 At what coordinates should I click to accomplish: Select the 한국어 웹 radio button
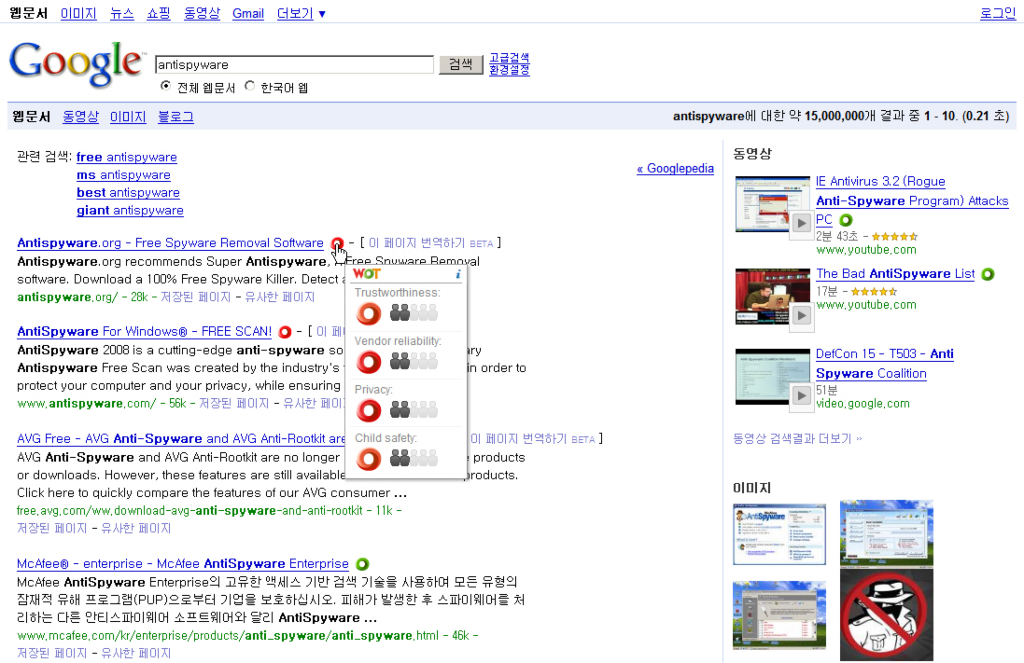249,86
